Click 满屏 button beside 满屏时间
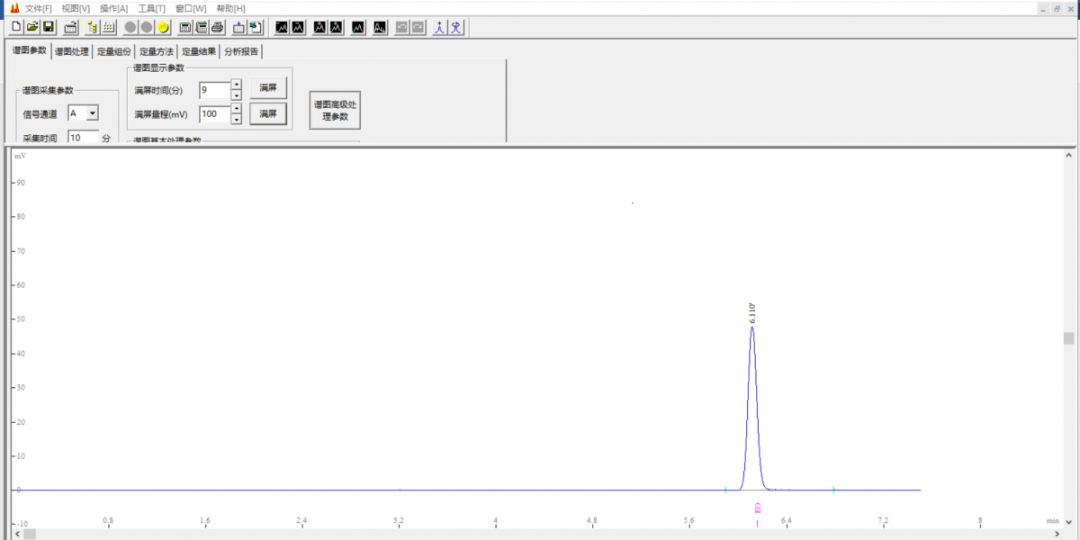The width and height of the screenshot is (1080, 540). [268, 89]
